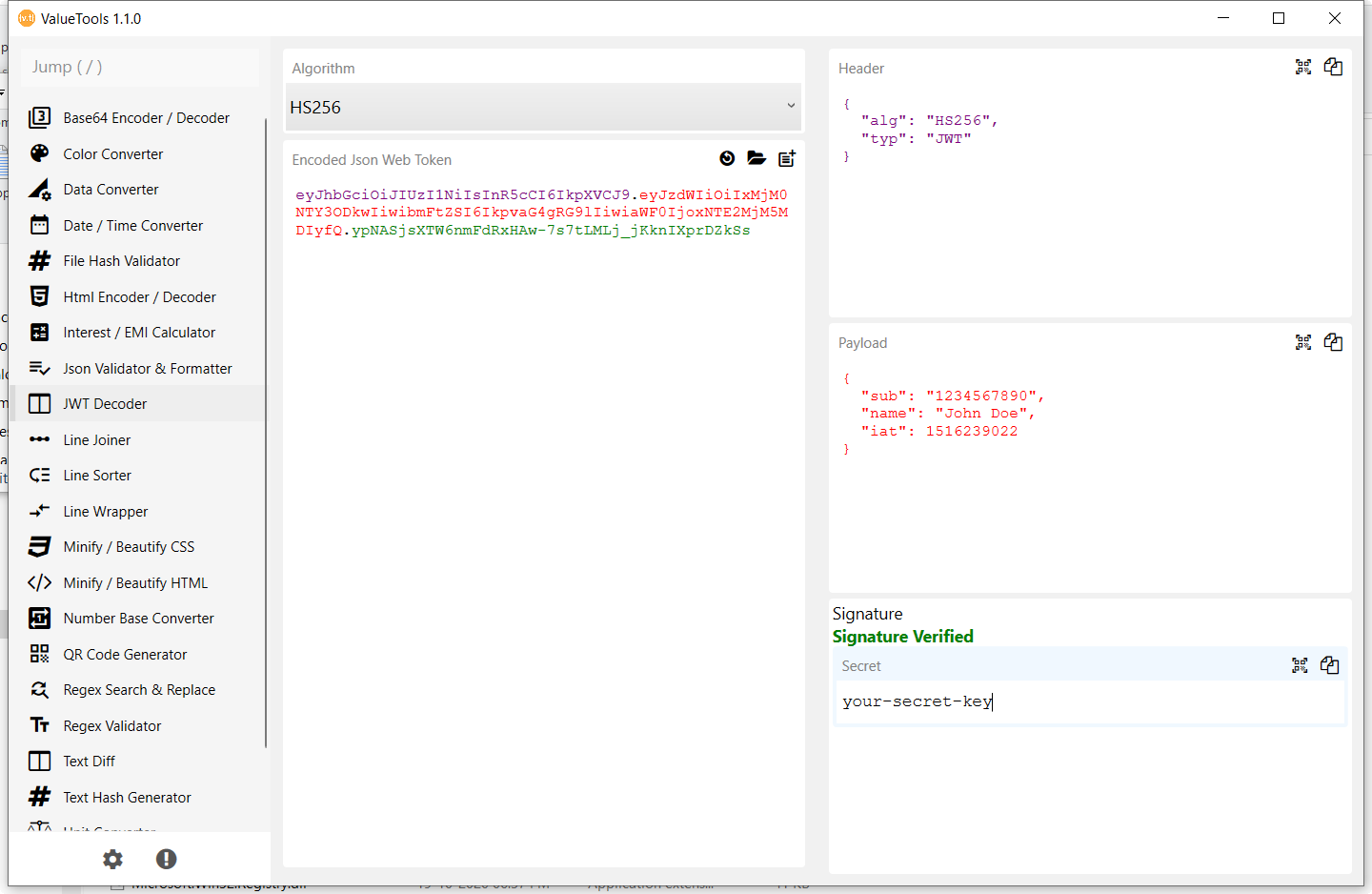Click the ValueTools app title icon

pyautogui.click(x=27, y=18)
